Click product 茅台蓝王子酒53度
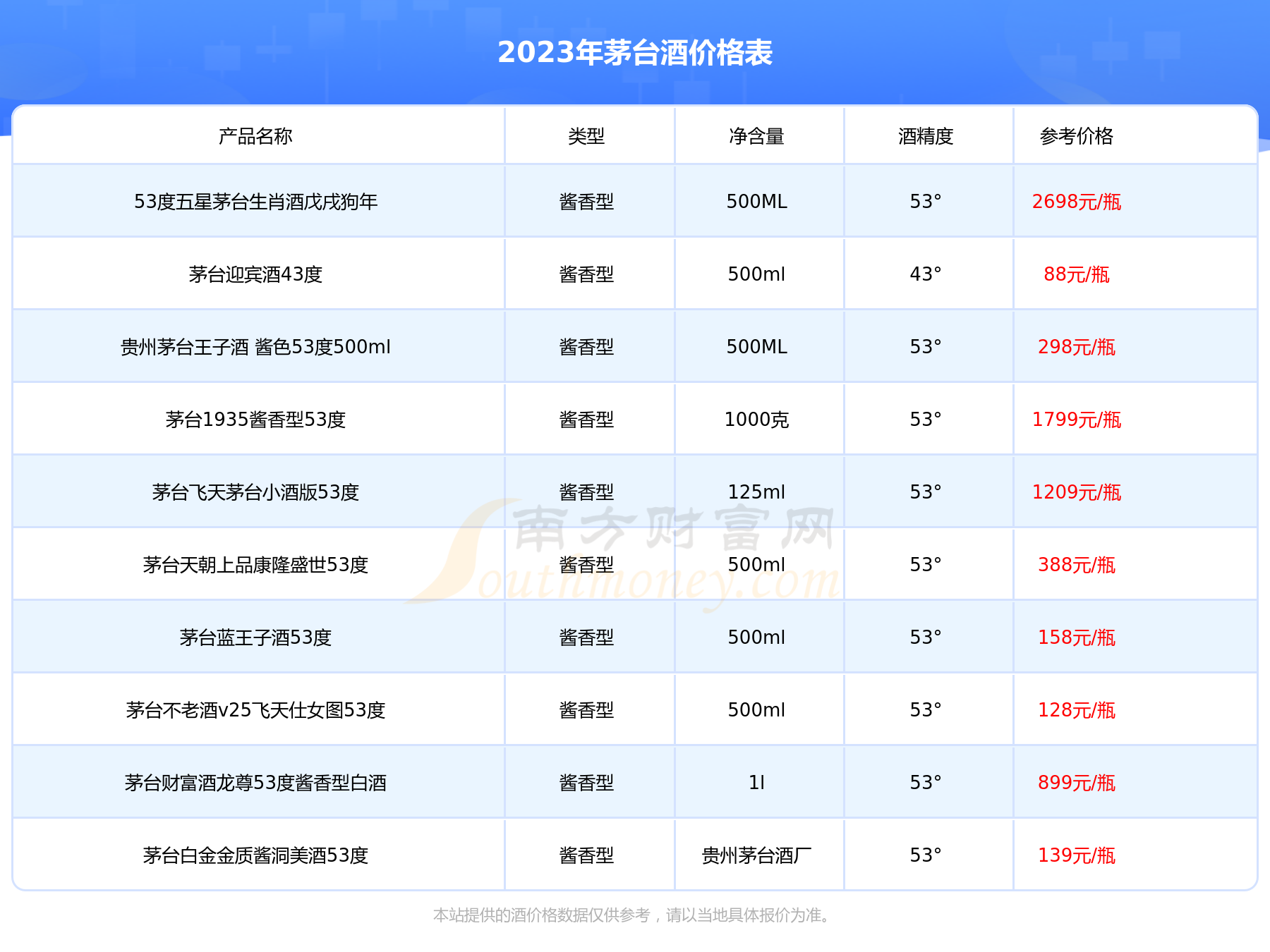The height and width of the screenshot is (952, 1270). point(255,637)
